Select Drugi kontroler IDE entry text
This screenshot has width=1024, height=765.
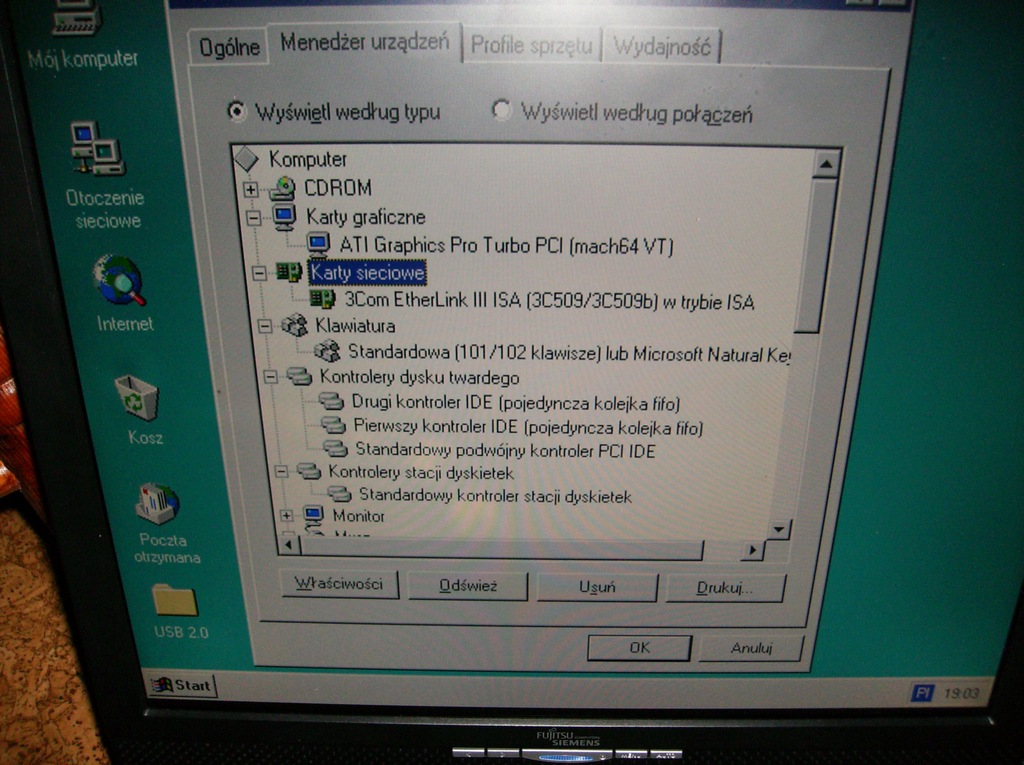[x=516, y=402]
